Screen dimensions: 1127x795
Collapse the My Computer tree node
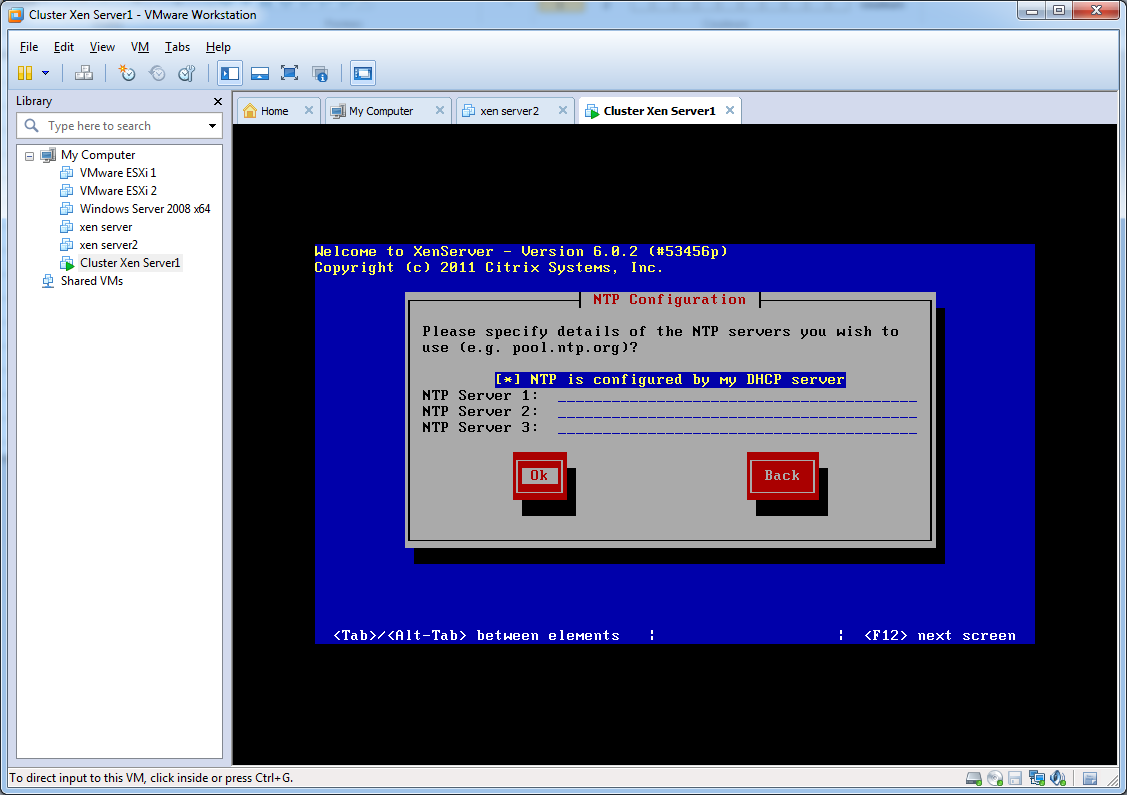29,156
